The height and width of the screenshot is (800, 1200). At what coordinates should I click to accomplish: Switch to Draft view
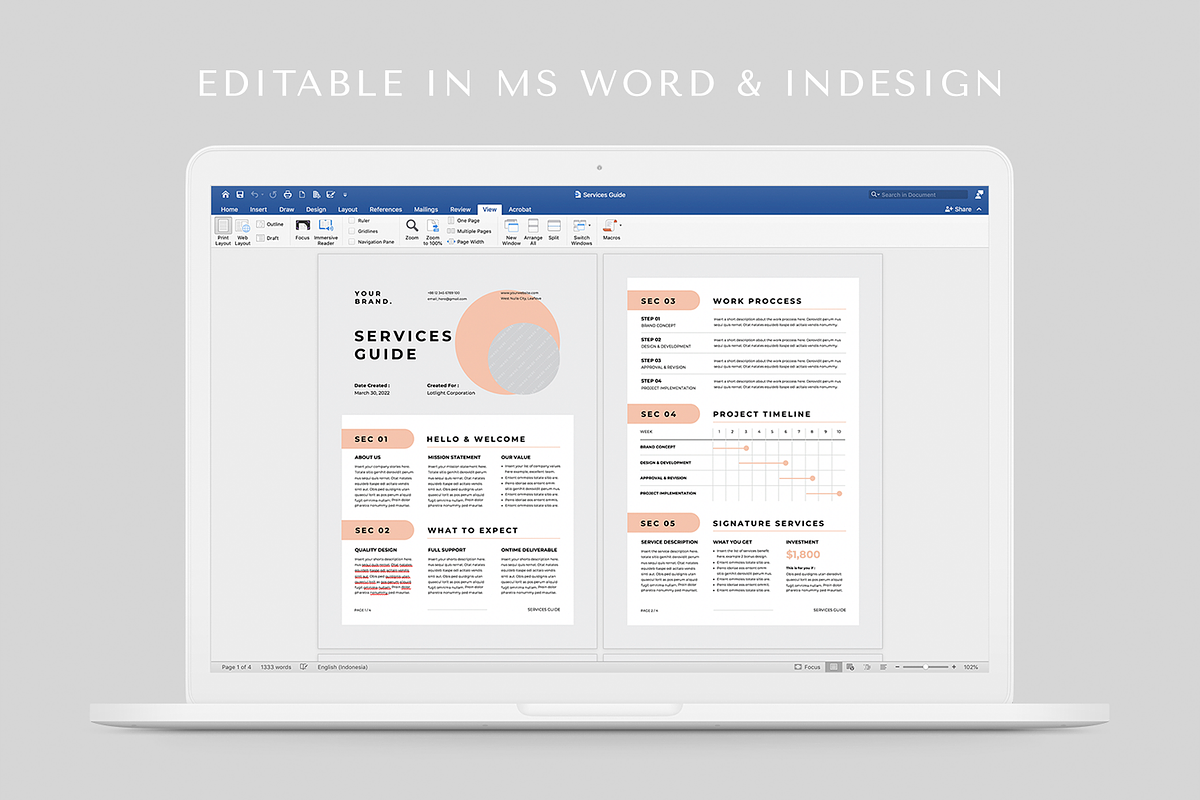pyautogui.click(x=268, y=238)
